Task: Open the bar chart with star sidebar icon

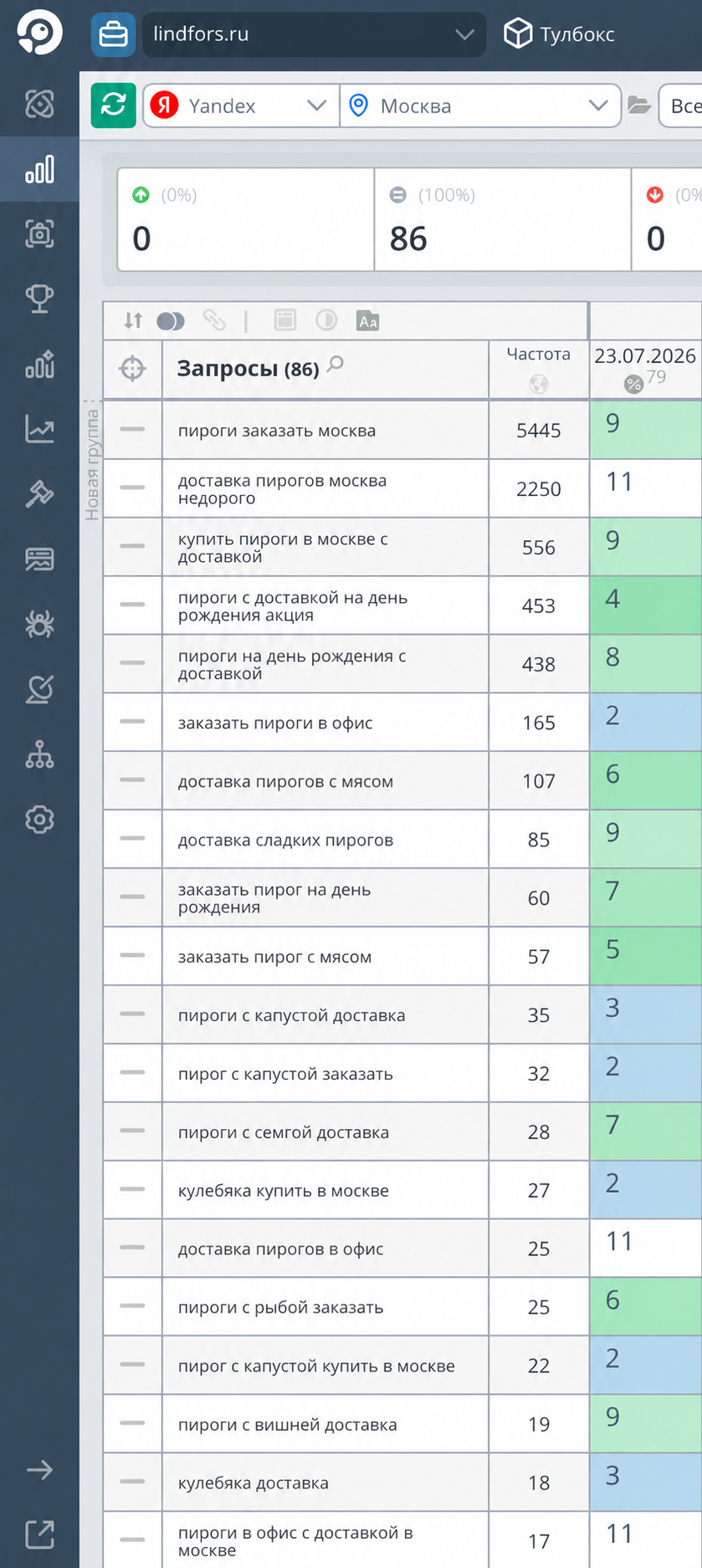Action: tap(39, 364)
